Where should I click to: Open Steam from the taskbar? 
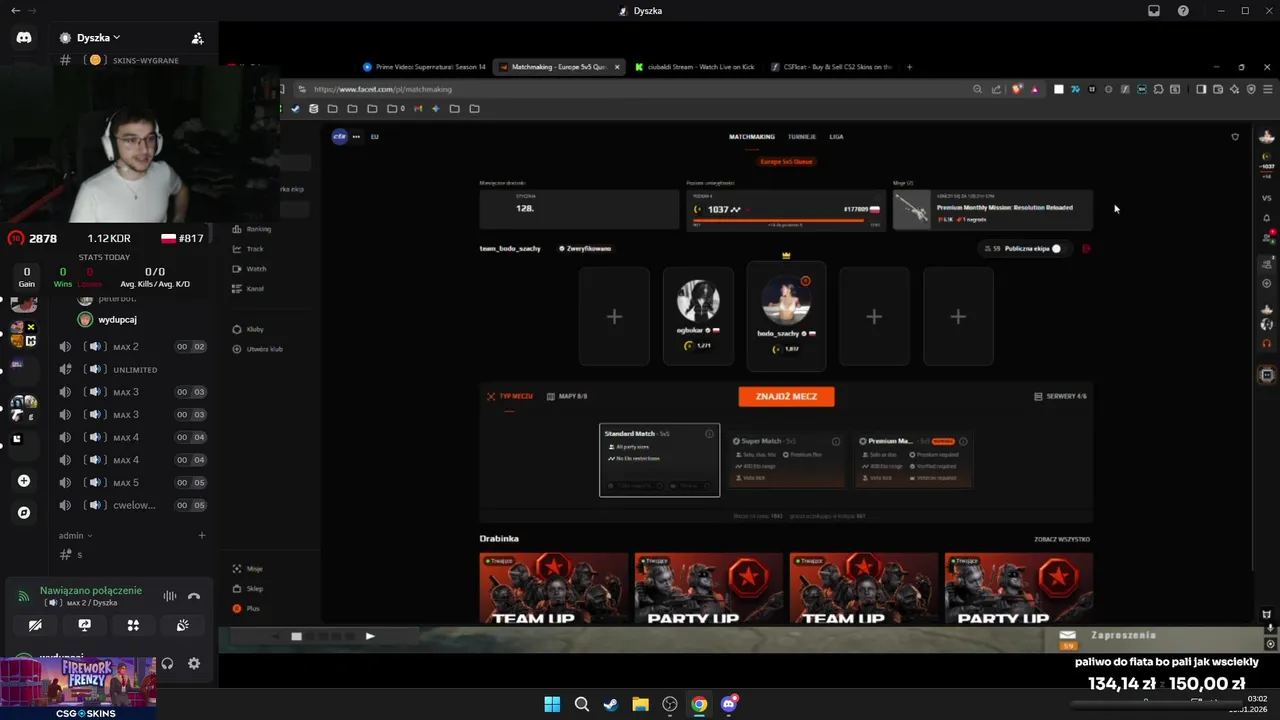611,704
